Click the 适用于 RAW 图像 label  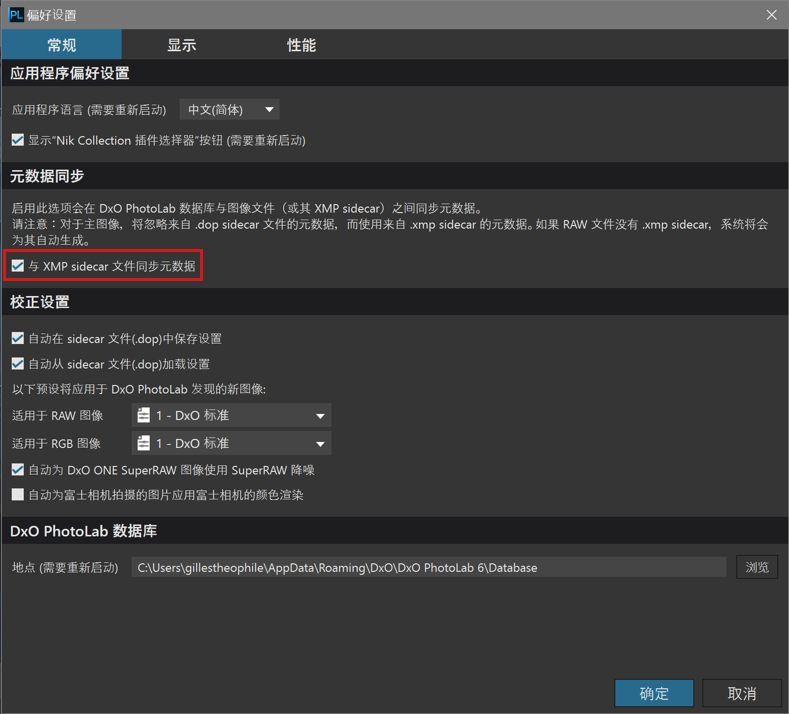click(58, 416)
